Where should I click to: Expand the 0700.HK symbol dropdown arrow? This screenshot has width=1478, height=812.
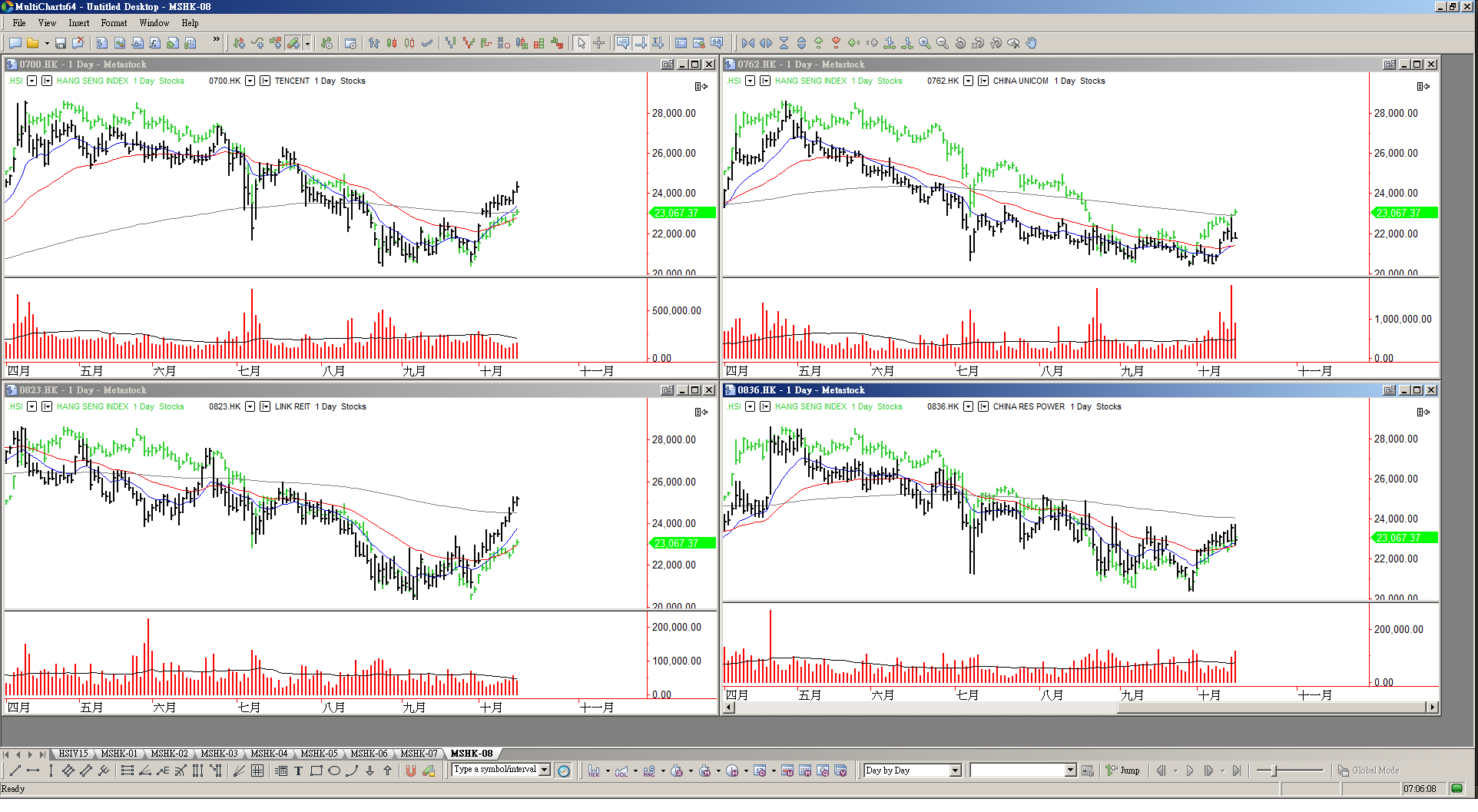tap(250, 81)
